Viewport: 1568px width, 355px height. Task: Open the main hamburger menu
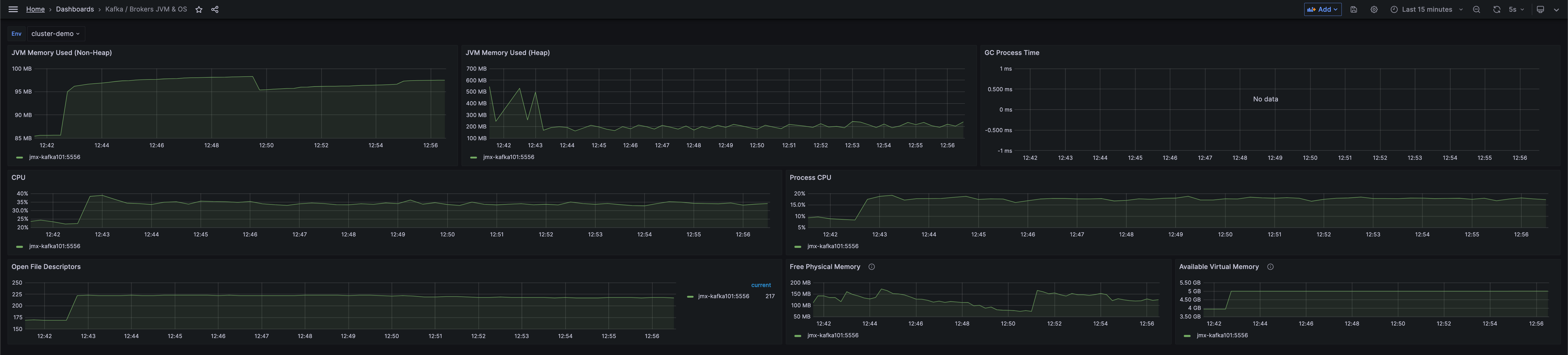tap(13, 9)
